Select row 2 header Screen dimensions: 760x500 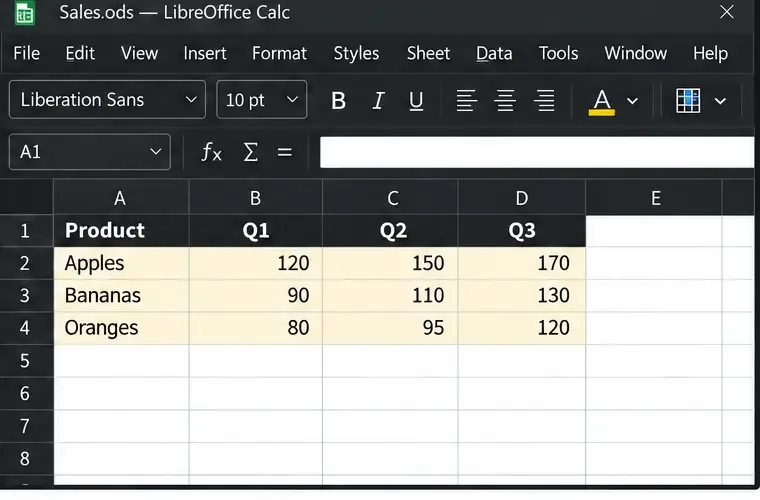pyautogui.click(x=26, y=263)
